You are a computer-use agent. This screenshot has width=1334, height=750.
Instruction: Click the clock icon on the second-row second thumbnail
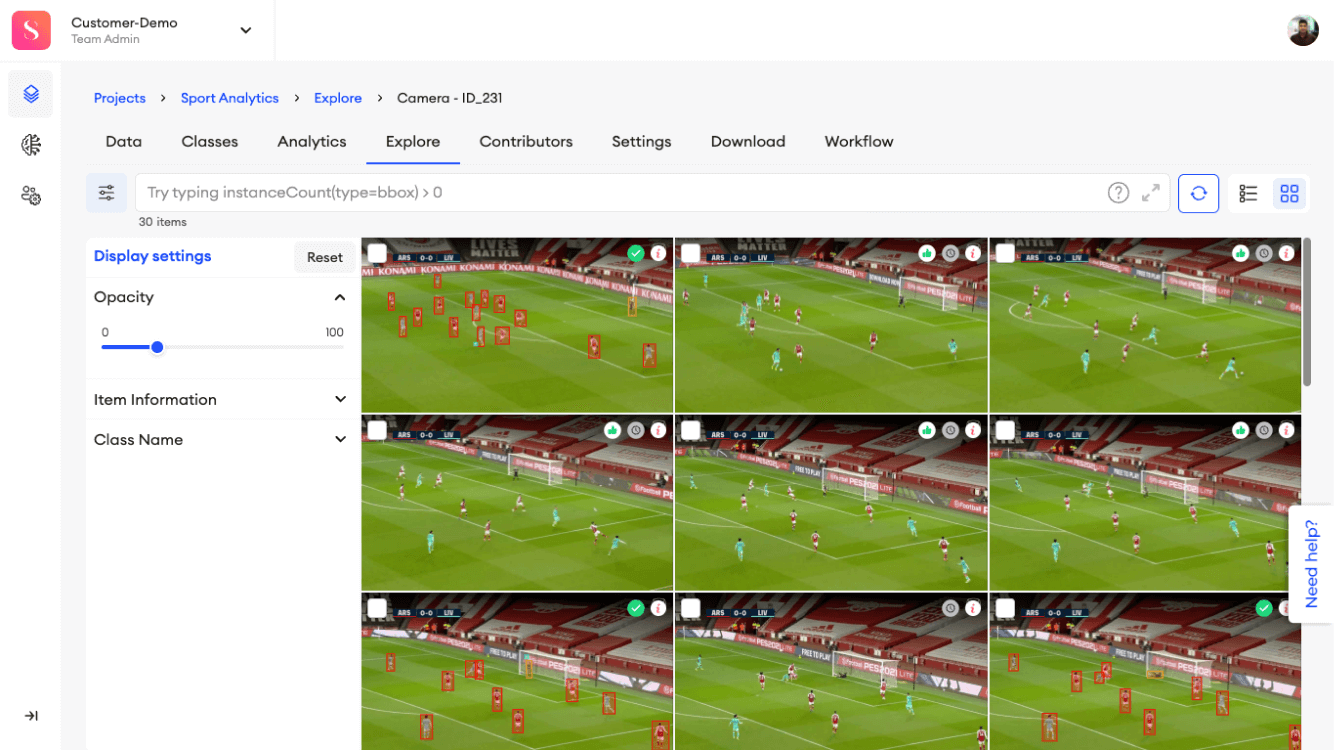(950, 430)
